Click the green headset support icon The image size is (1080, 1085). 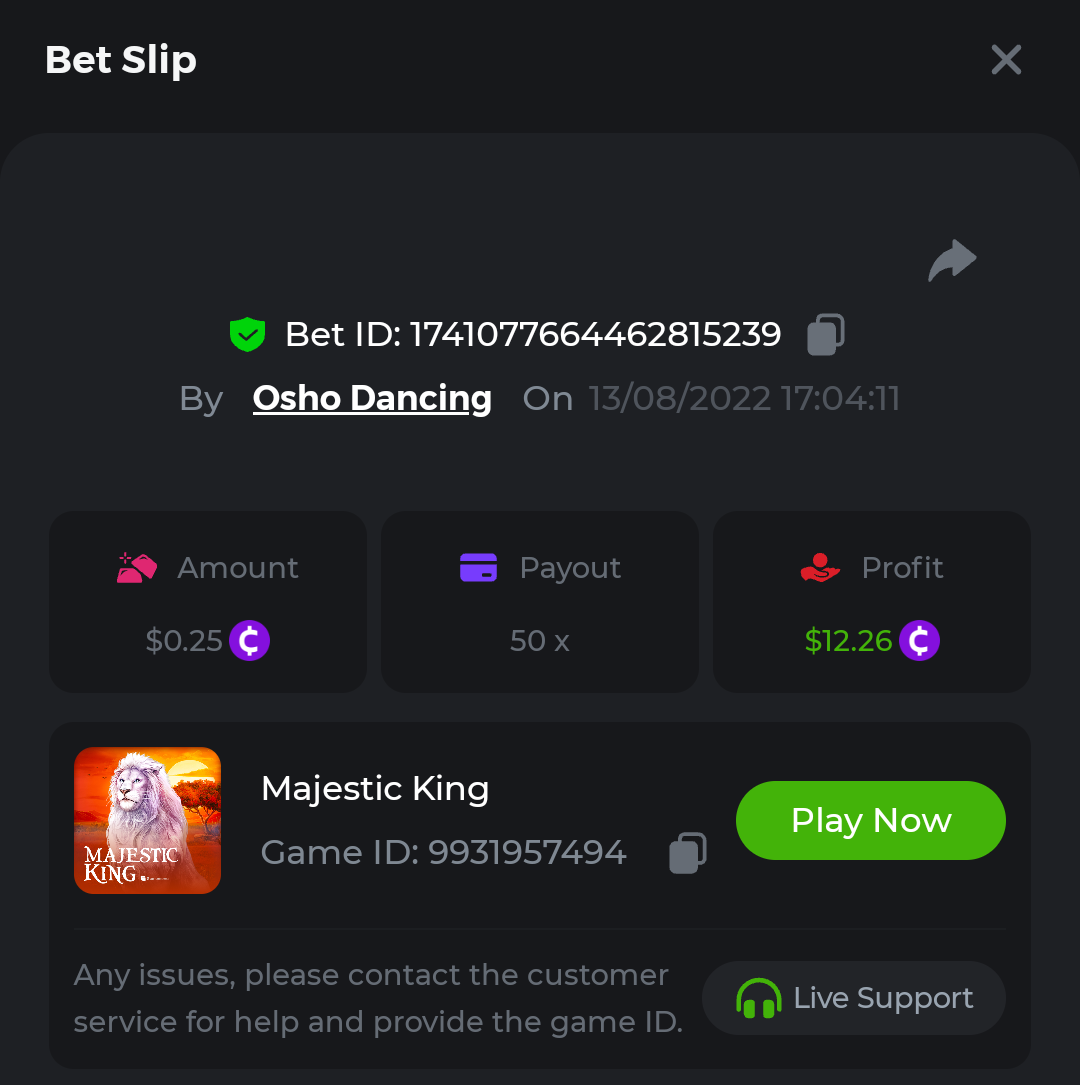pyautogui.click(x=758, y=998)
